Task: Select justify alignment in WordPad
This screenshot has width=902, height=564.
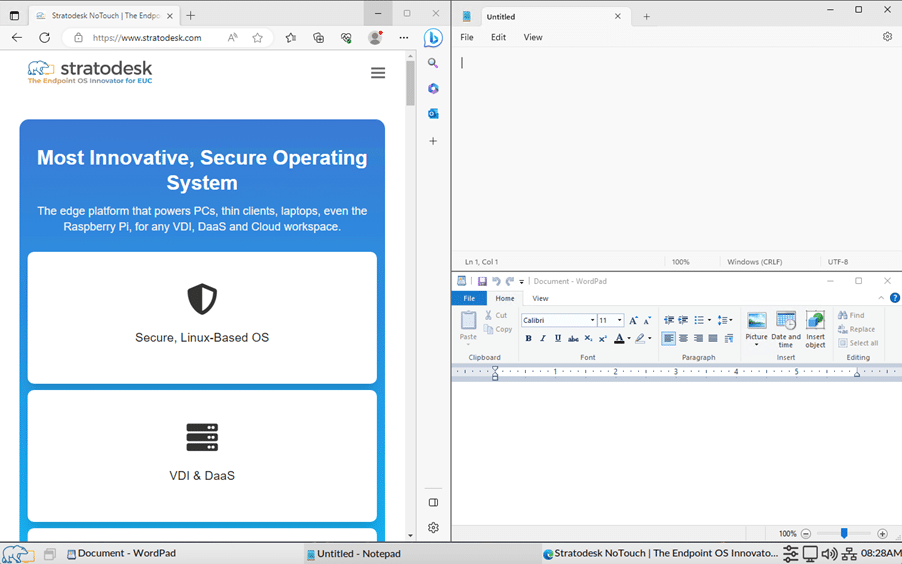Action: click(713, 338)
